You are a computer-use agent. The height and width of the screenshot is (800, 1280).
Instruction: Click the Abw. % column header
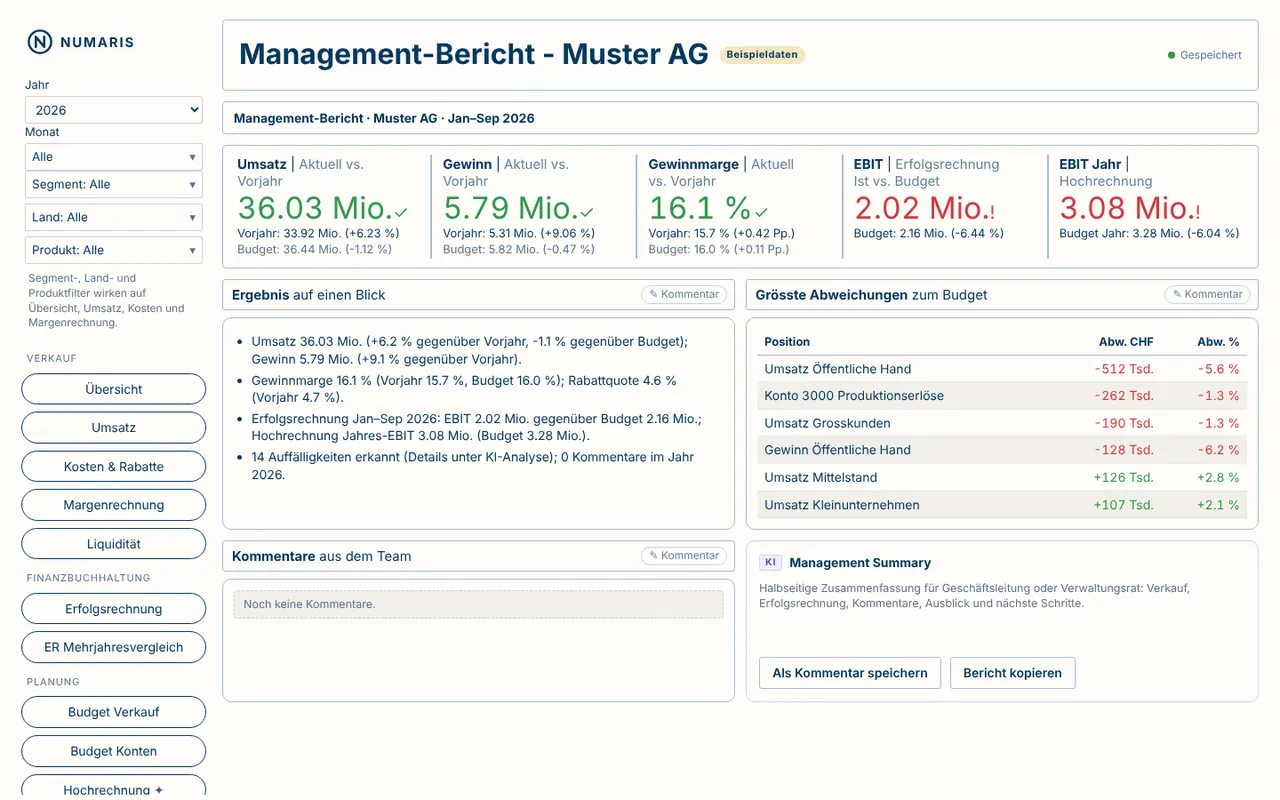pos(1218,342)
